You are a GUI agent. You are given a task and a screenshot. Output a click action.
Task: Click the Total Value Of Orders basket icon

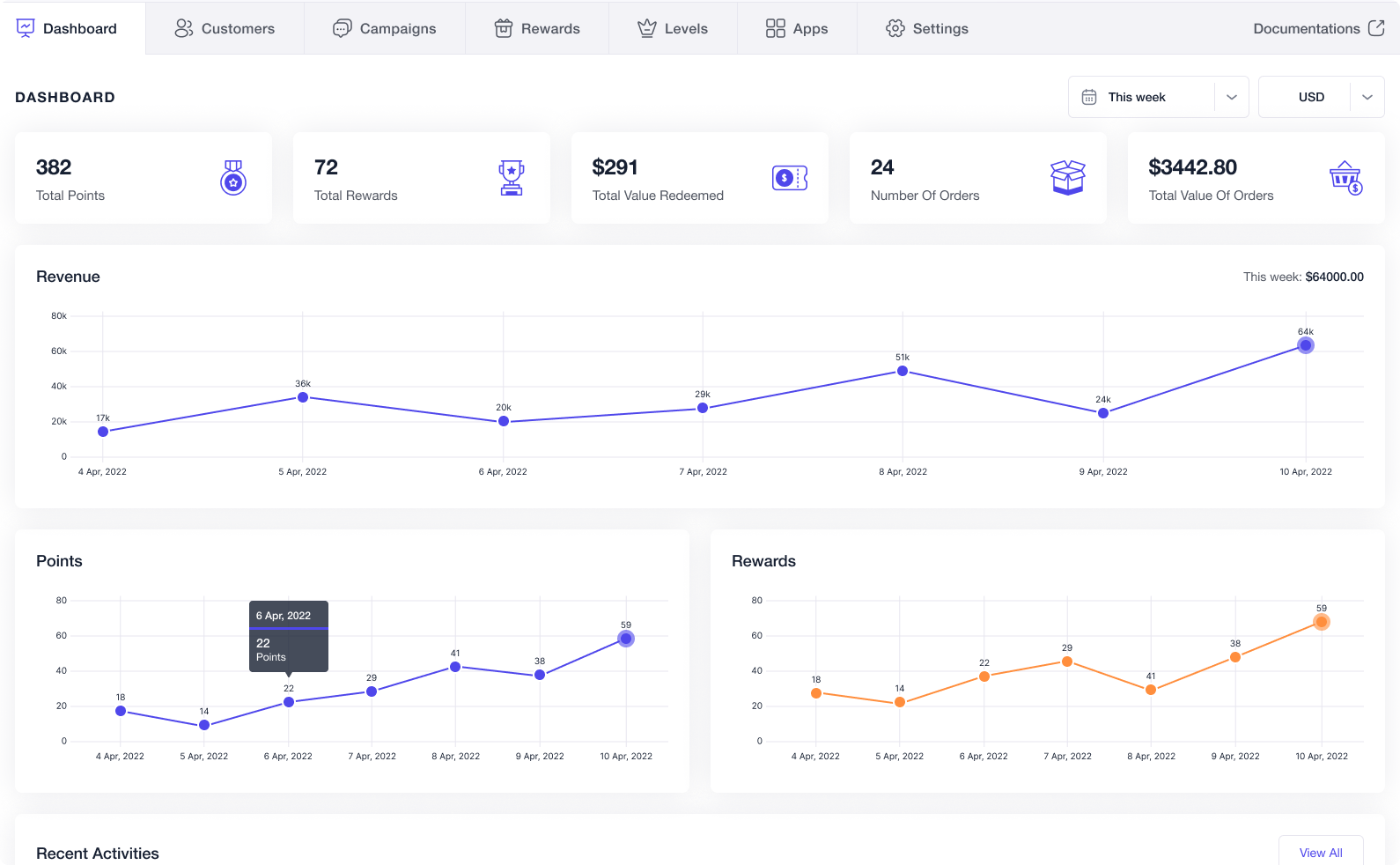tap(1346, 178)
